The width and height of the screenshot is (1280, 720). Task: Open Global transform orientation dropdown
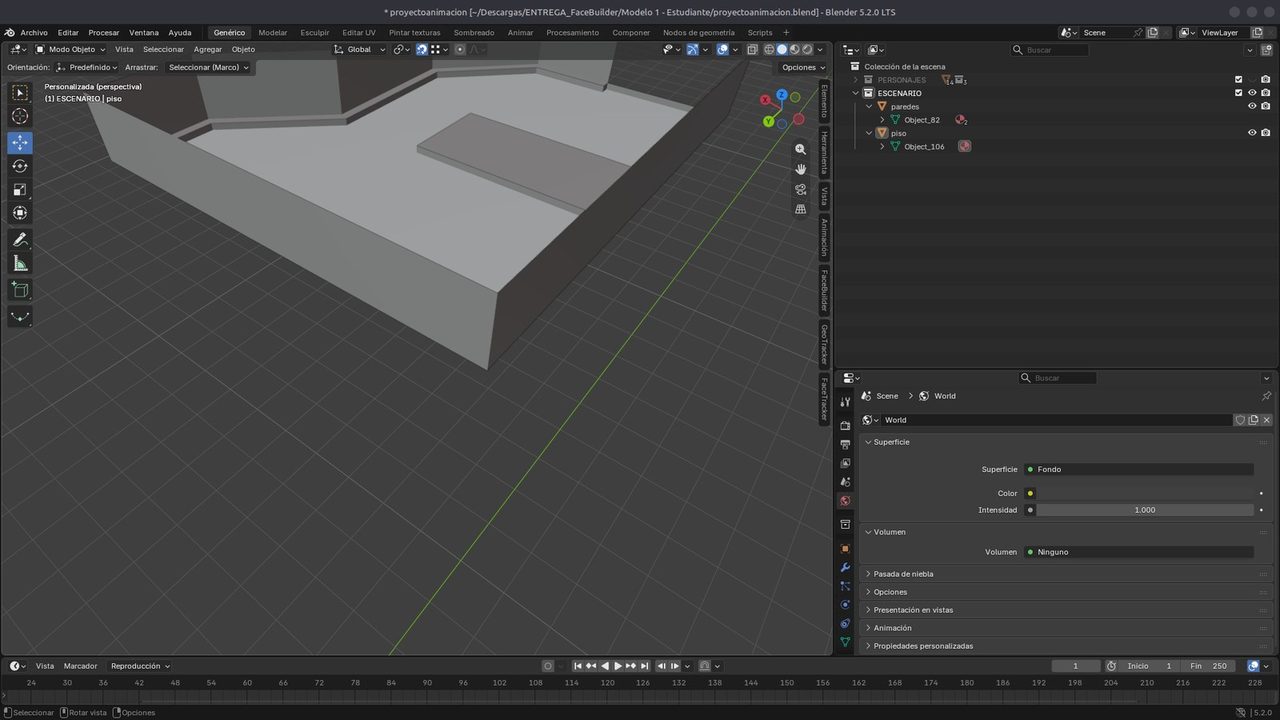point(359,49)
